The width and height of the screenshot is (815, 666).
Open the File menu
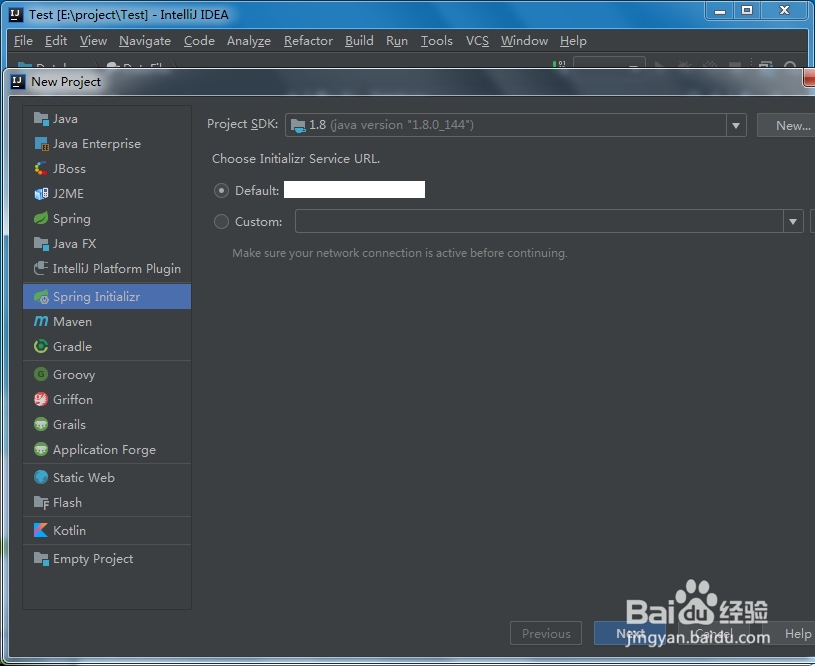point(23,41)
